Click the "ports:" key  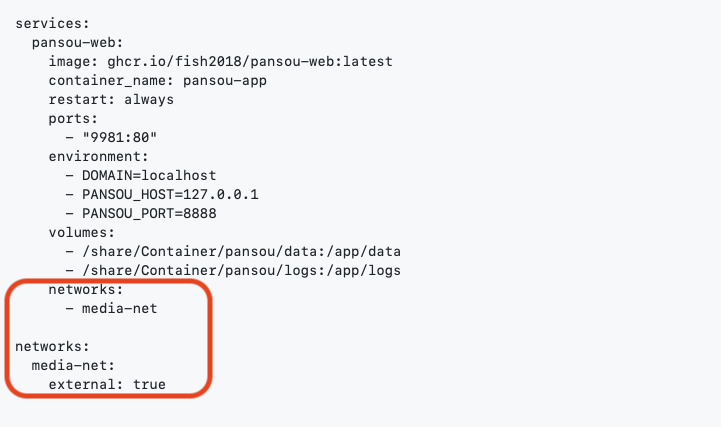(73, 118)
